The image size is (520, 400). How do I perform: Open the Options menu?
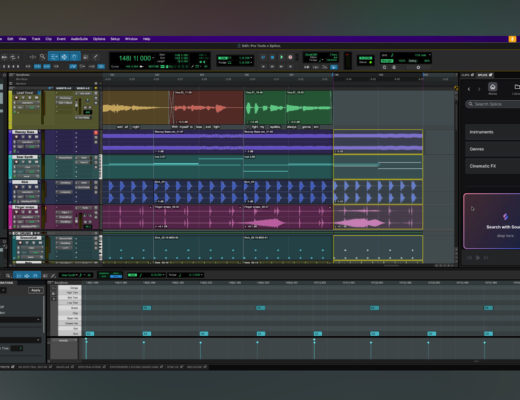pyautogui.click(x=99, y=39)
